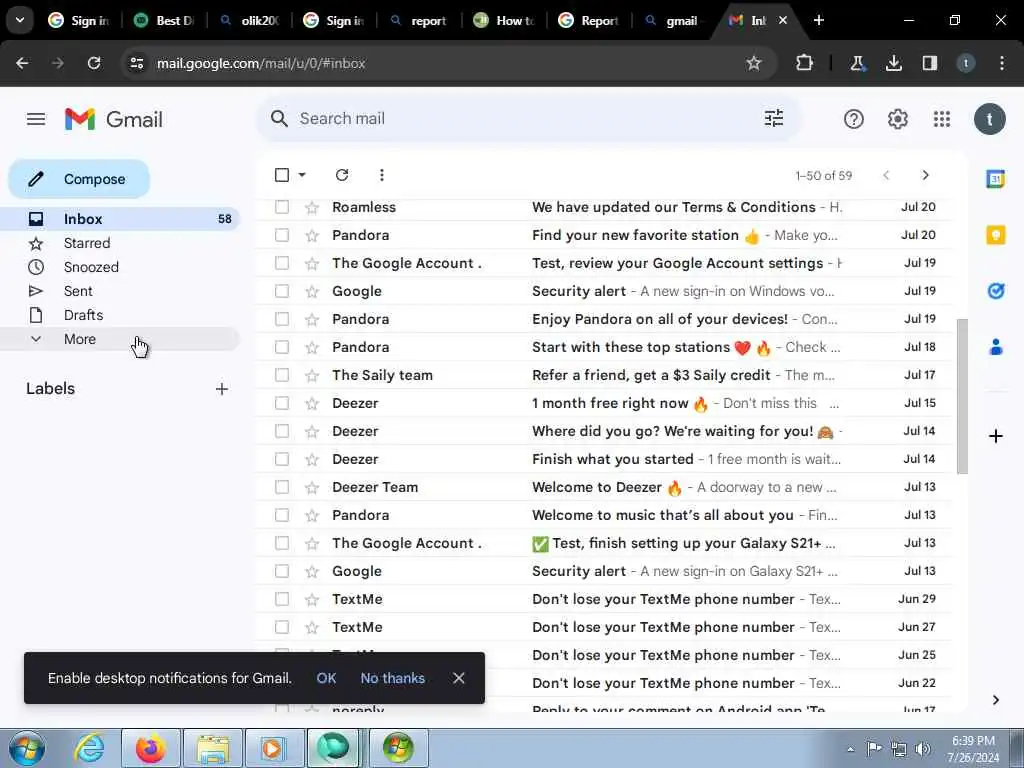Image resolution: width=1024 pixels, height=768 pixels.
Task: Click the mail list vertical scrollbar
Action: pos(962,396)
